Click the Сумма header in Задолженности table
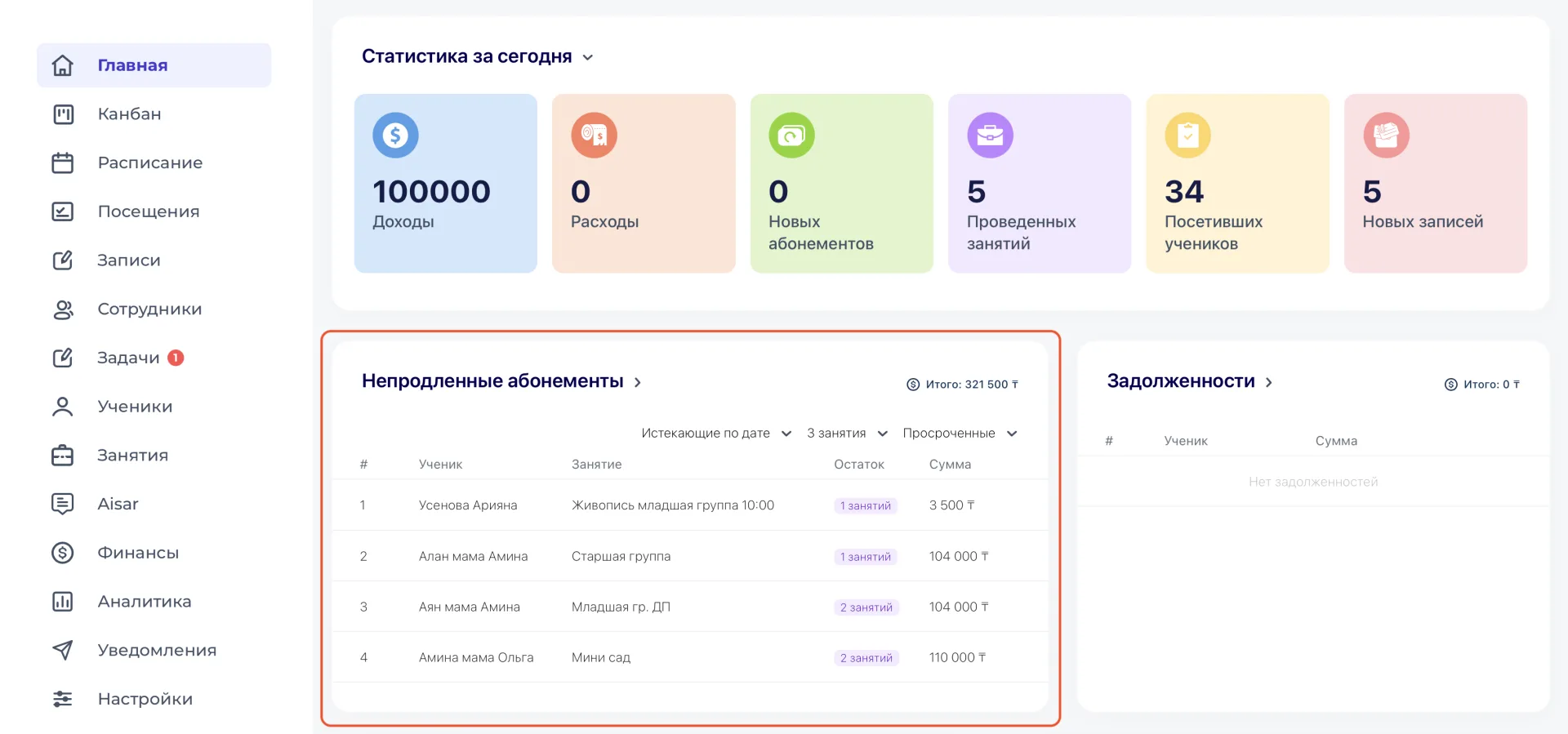This screenshot has height=734, width=1568. [x=1336, y=441]
